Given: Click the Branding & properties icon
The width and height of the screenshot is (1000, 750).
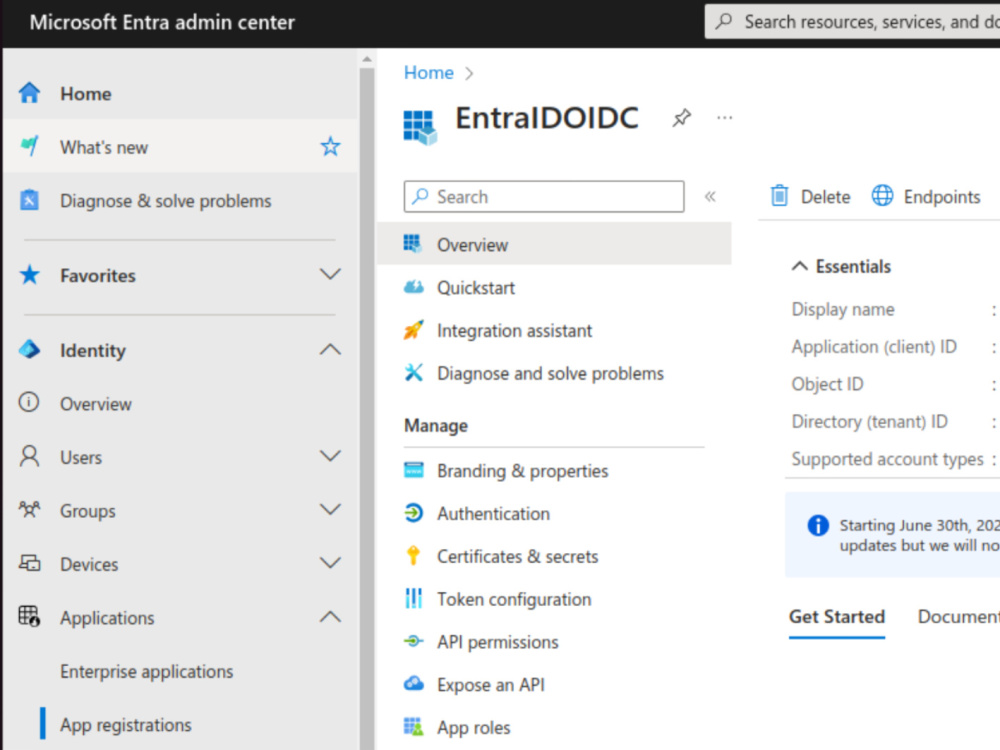Looking at the screenshot, I should click(x=413, y=470).
